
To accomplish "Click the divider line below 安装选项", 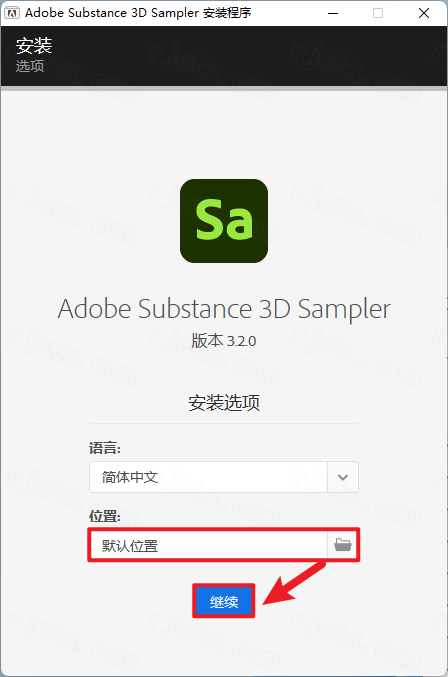I will pyautogui.click(x=224, y=424).
